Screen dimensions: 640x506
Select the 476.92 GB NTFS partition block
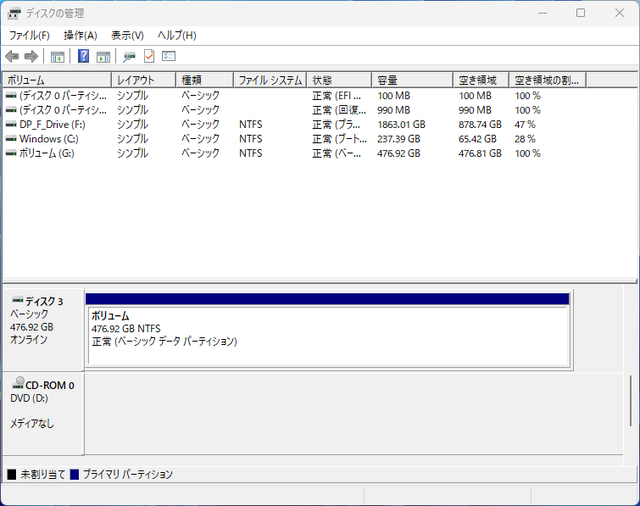point(328,336)
